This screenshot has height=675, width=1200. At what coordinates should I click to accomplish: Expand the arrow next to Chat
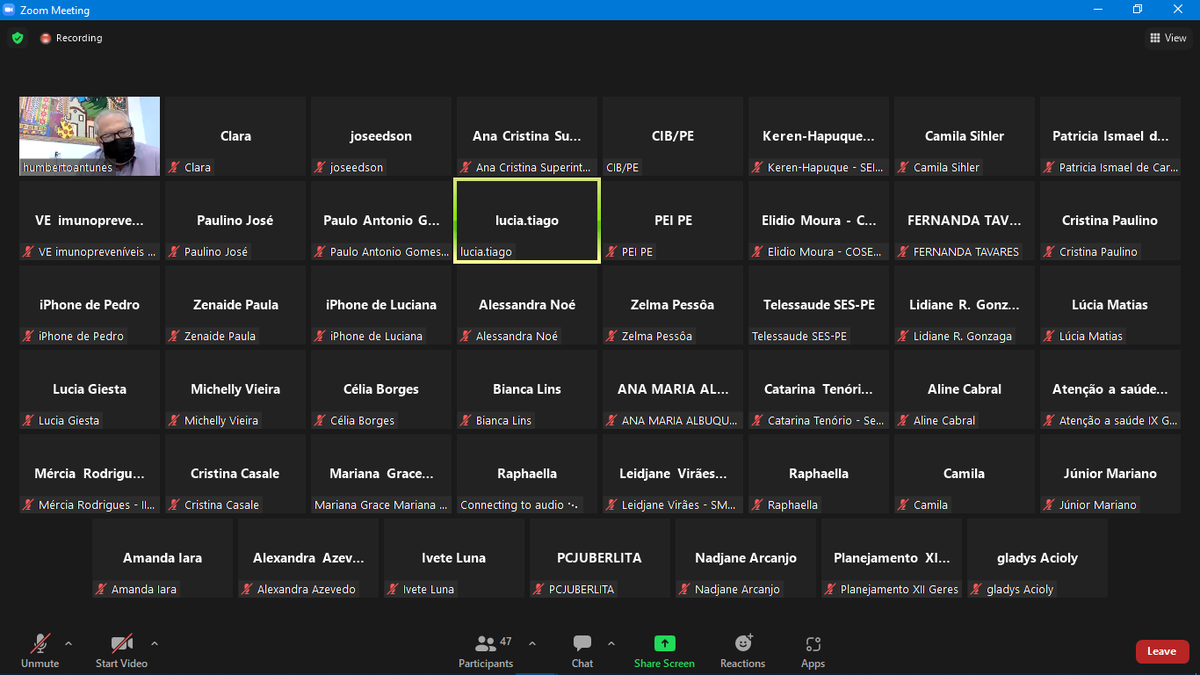(x=611, y=643)
